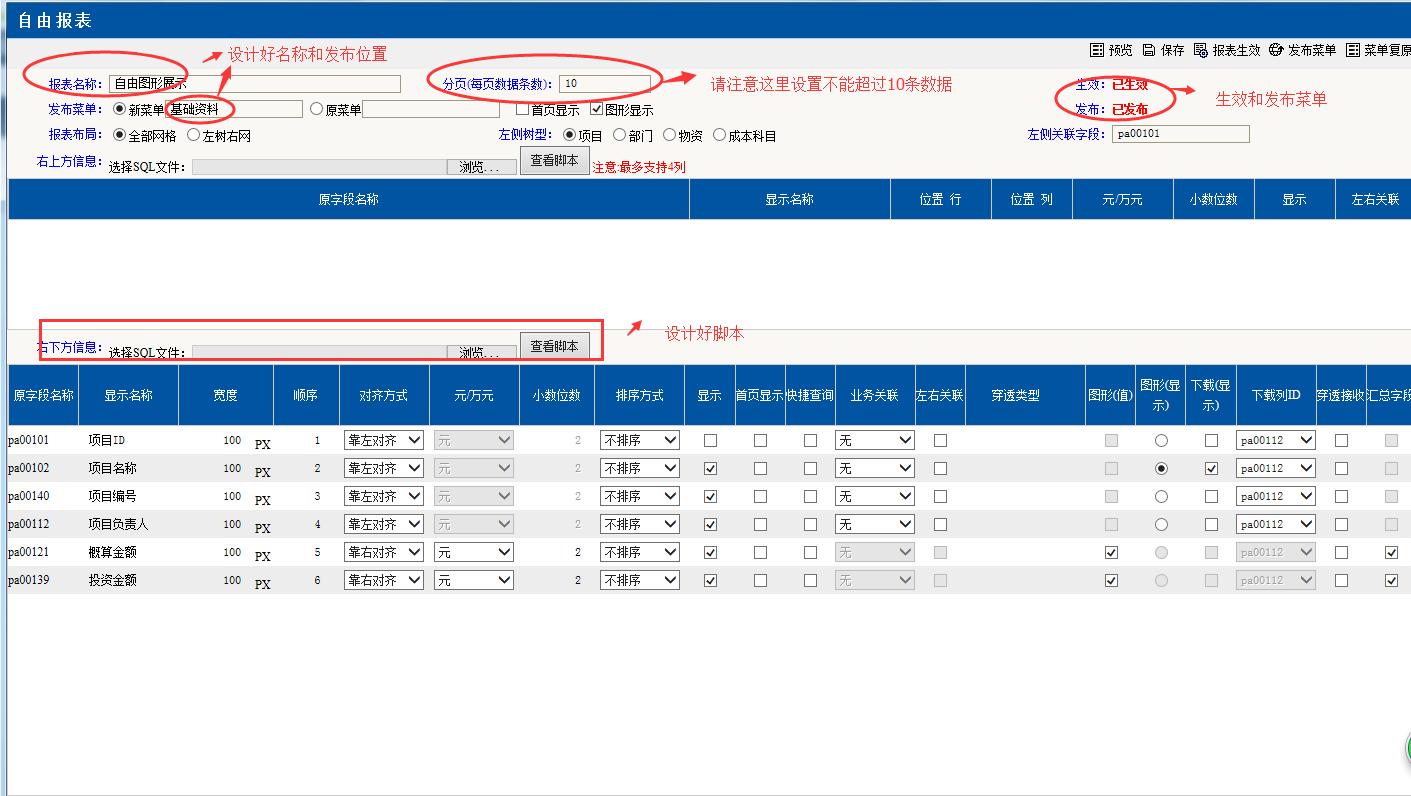Select the 左树右网 layout radio button
The width and height of the screenshot is (1411, 796).
pyautogui.click(x=194, y=135)
